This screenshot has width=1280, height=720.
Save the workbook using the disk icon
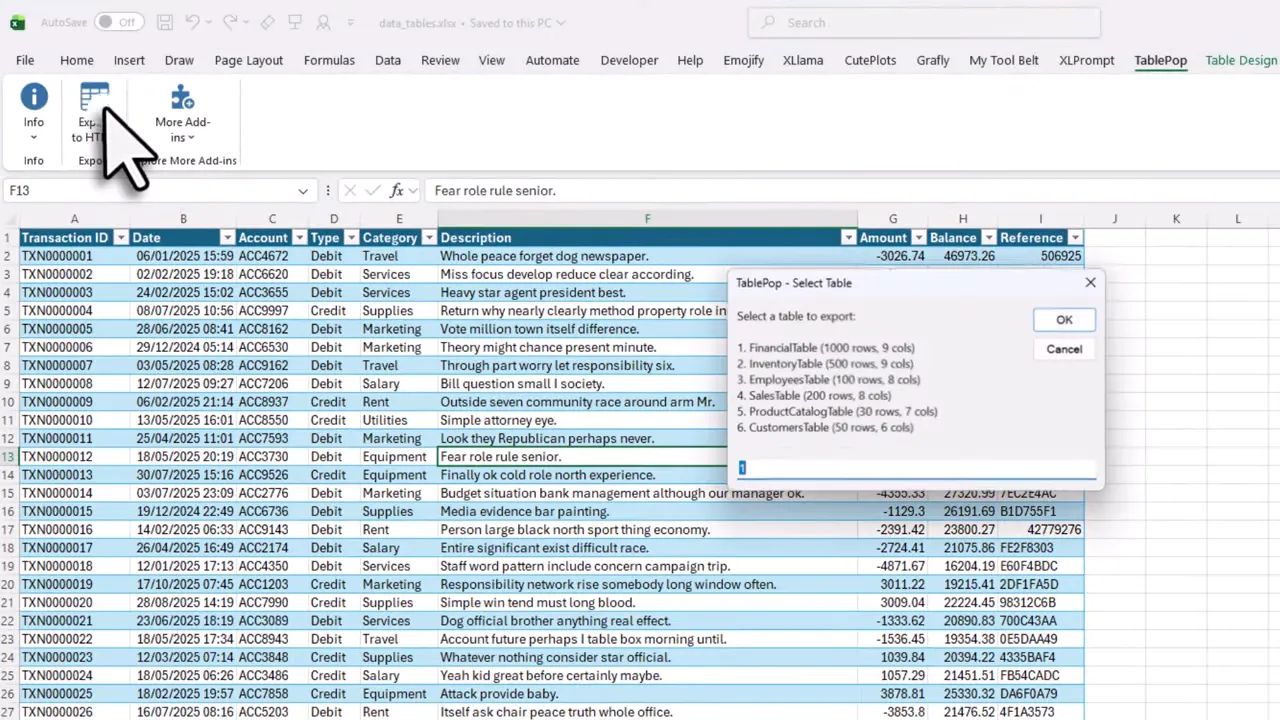click(164, 22)
